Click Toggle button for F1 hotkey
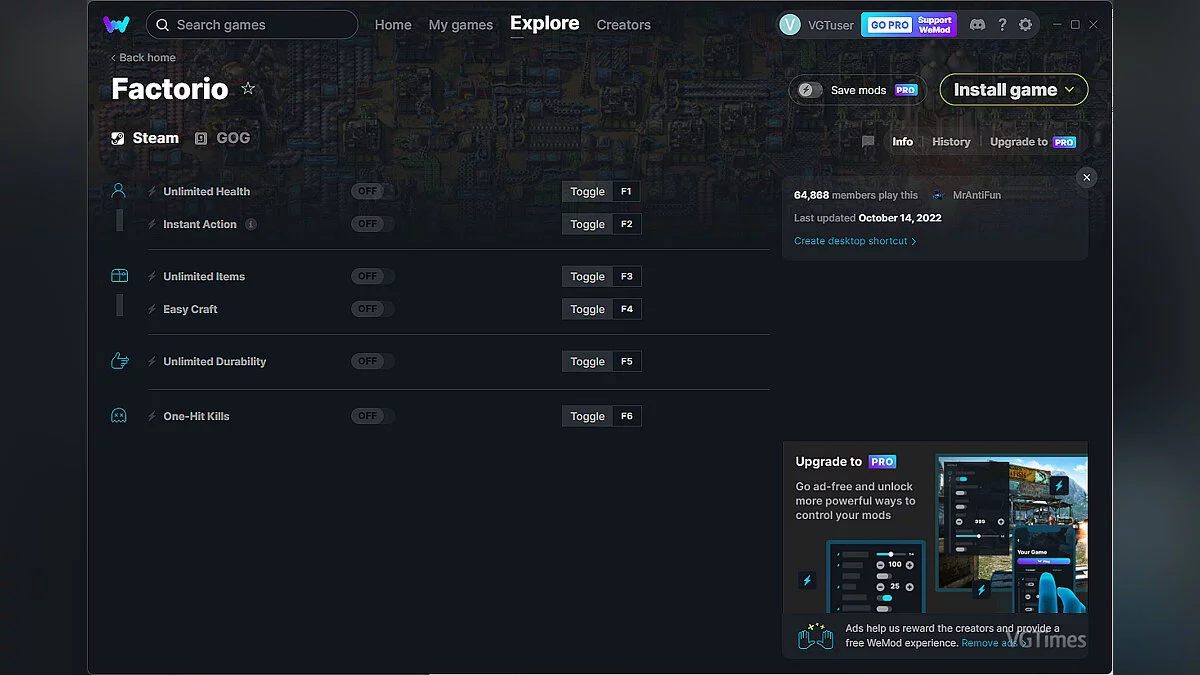Screen dimensions: 1200x675 click(587, 191)
